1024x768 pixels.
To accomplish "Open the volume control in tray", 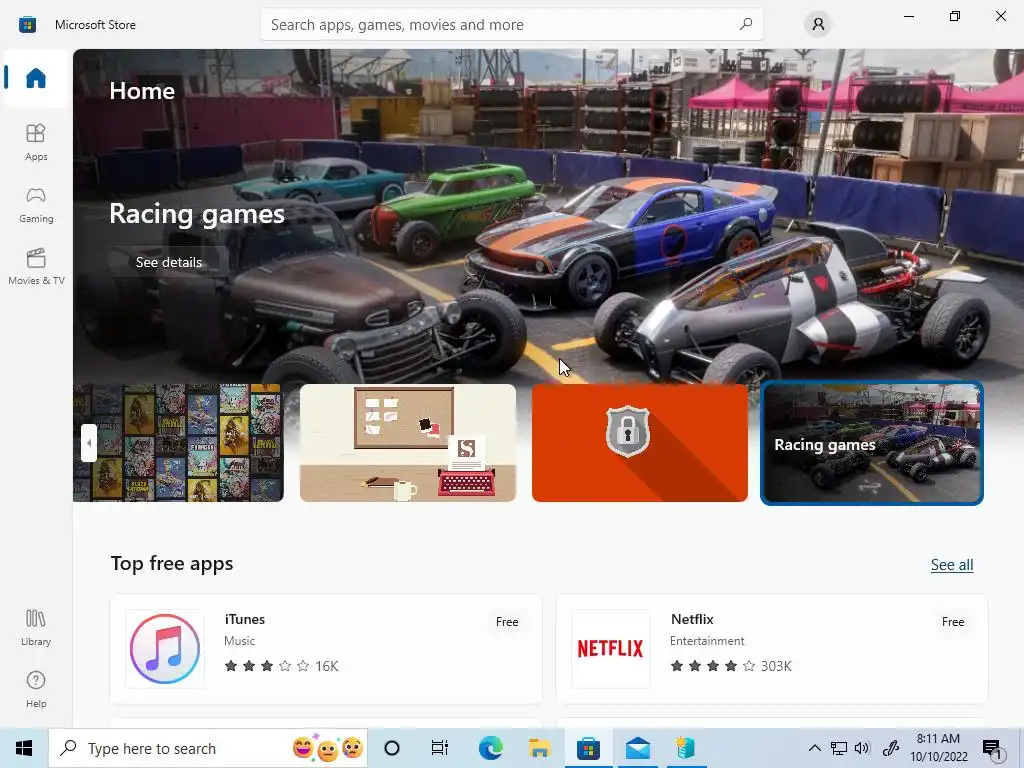I will point(862,748).
